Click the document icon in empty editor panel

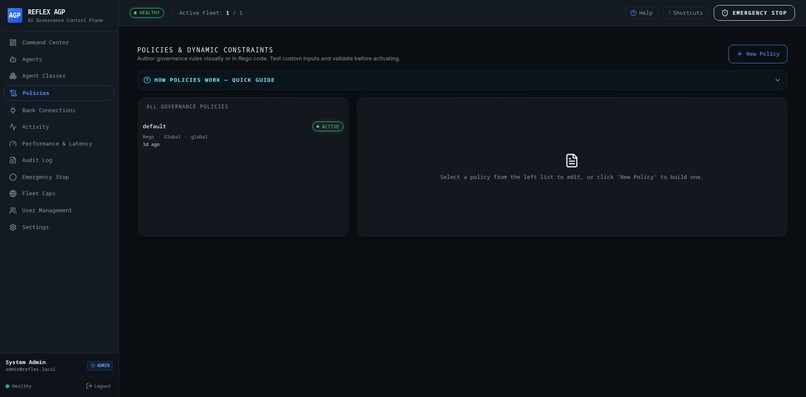point(572,160)
